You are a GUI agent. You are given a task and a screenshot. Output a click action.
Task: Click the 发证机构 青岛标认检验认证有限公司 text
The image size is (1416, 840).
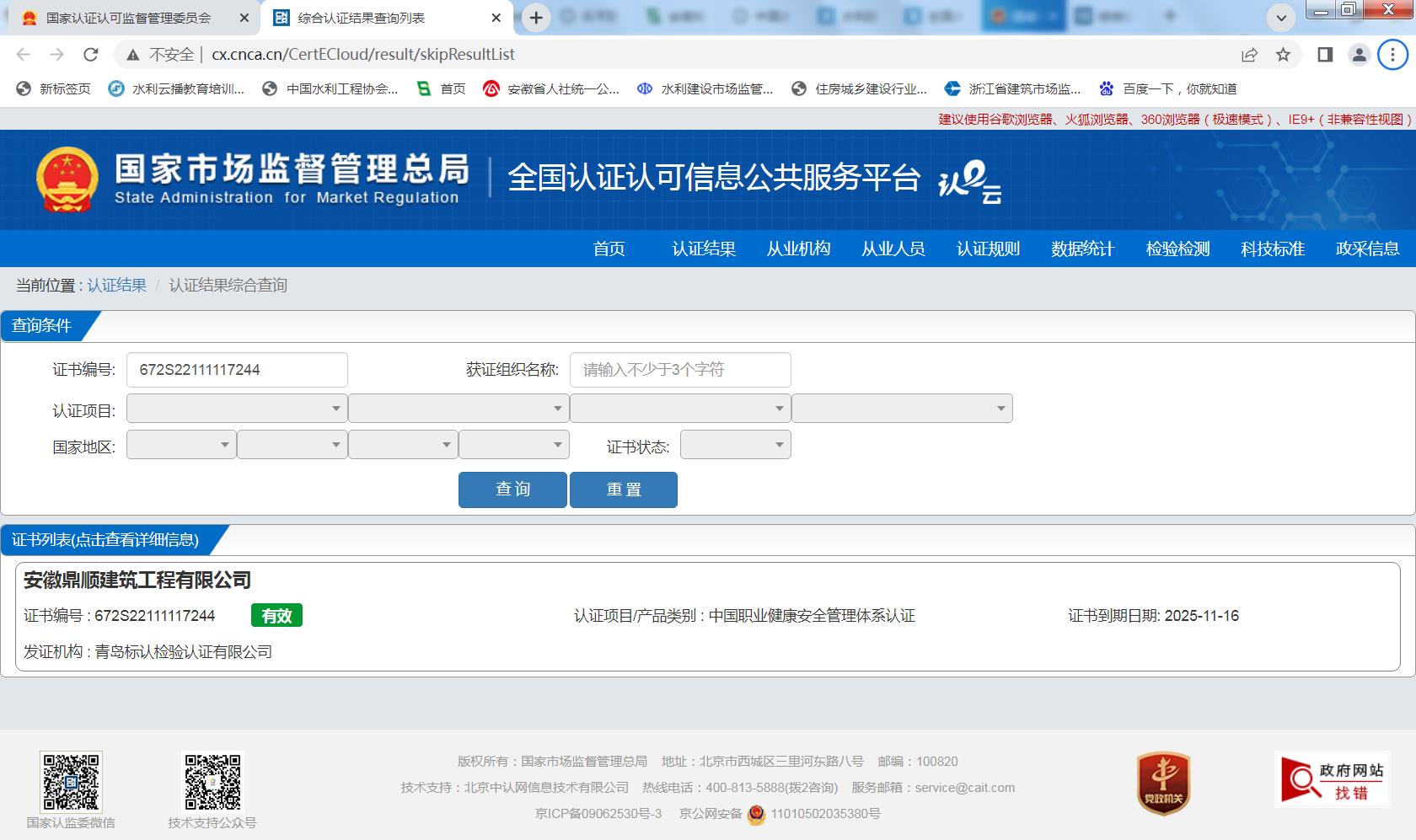click(147, 652)
